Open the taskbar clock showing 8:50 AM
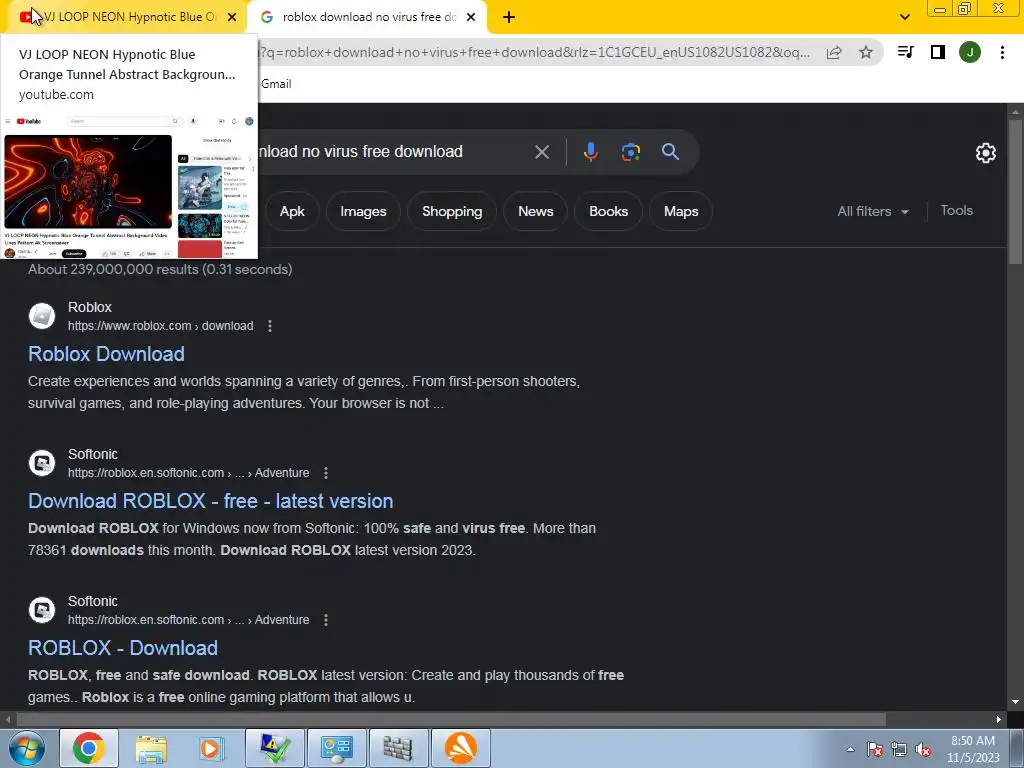1024x768 pixels. [x=973, y=749]
